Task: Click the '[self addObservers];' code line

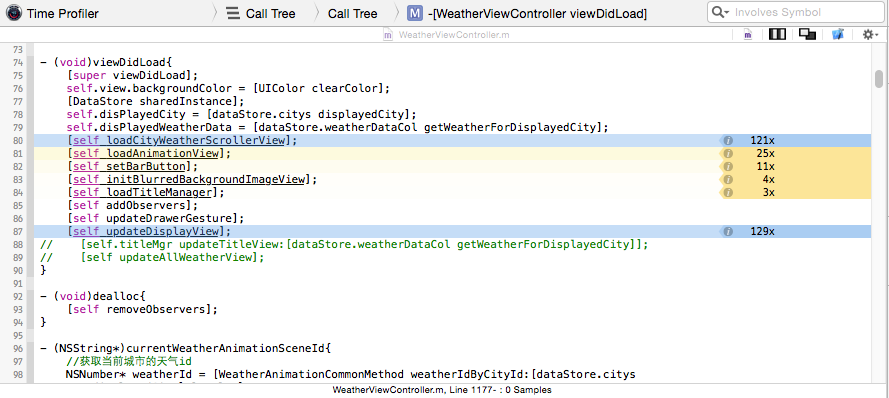Action: [133, 205]
